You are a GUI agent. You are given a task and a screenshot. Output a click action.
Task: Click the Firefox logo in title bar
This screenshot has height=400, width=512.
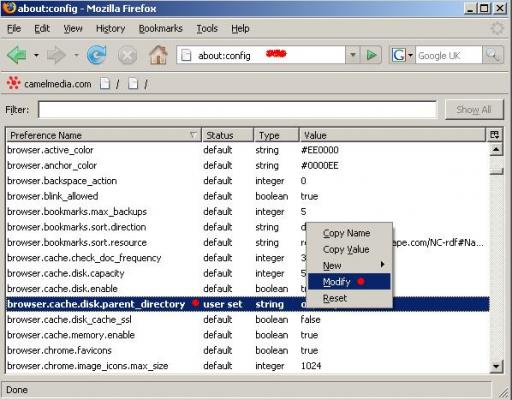(9, 8)
